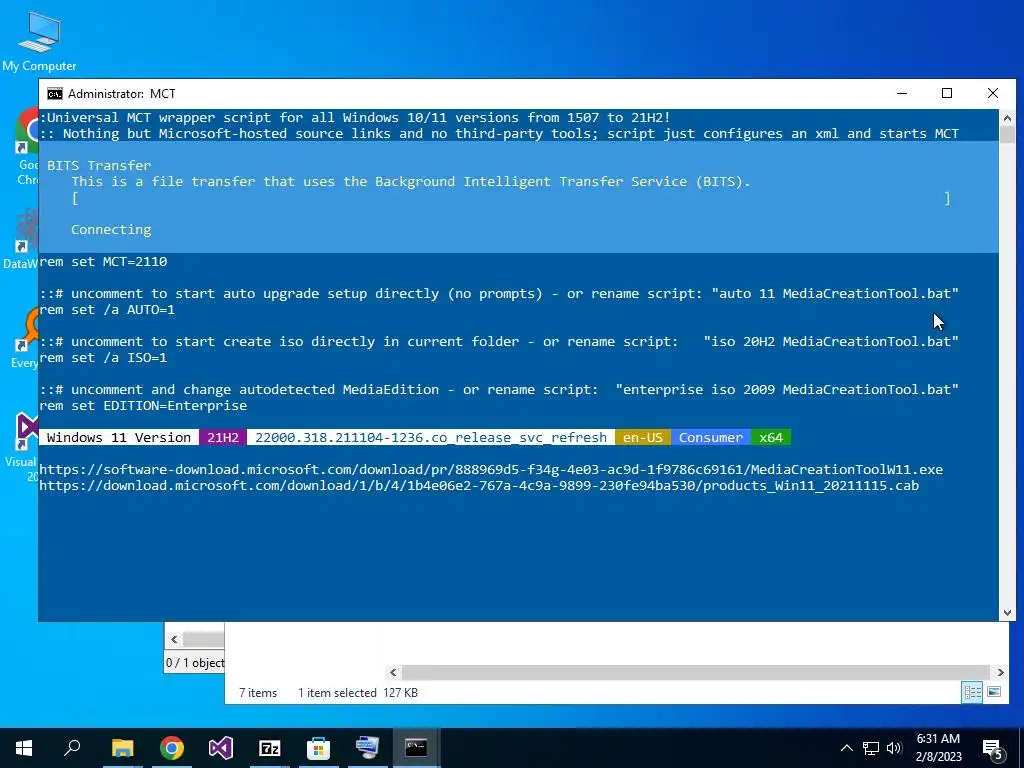Click the 'Connecting' status text
This screenshot has height=768, width=1024.
pos(111,230)
